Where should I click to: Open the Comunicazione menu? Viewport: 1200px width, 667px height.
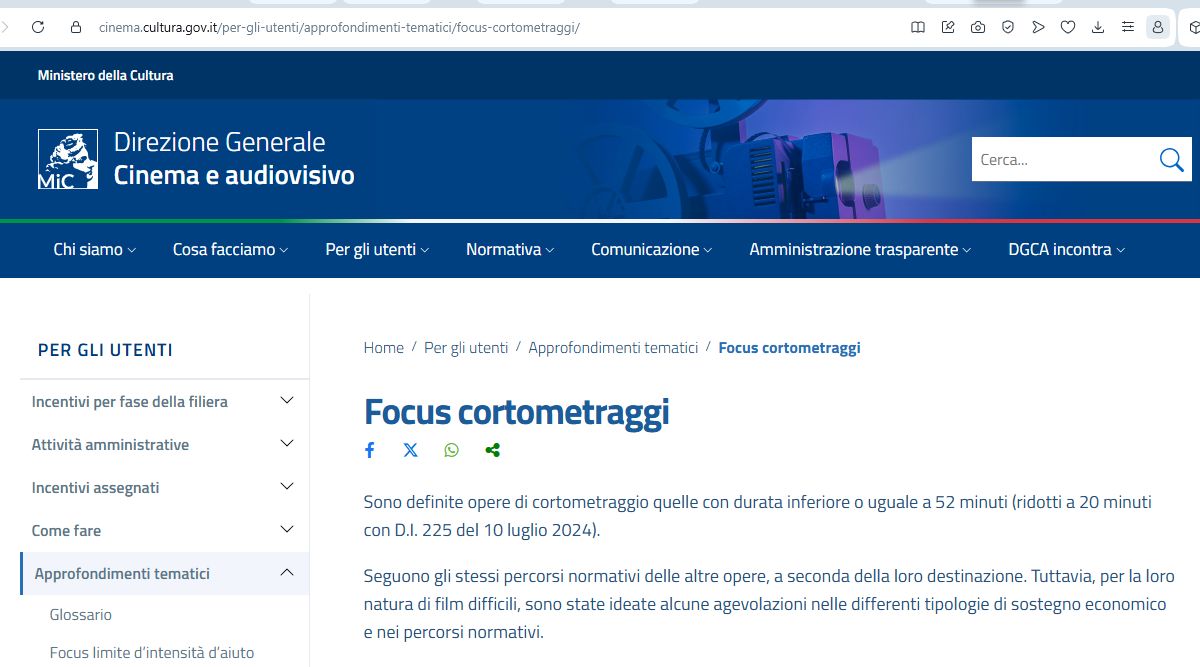[652, 249]
